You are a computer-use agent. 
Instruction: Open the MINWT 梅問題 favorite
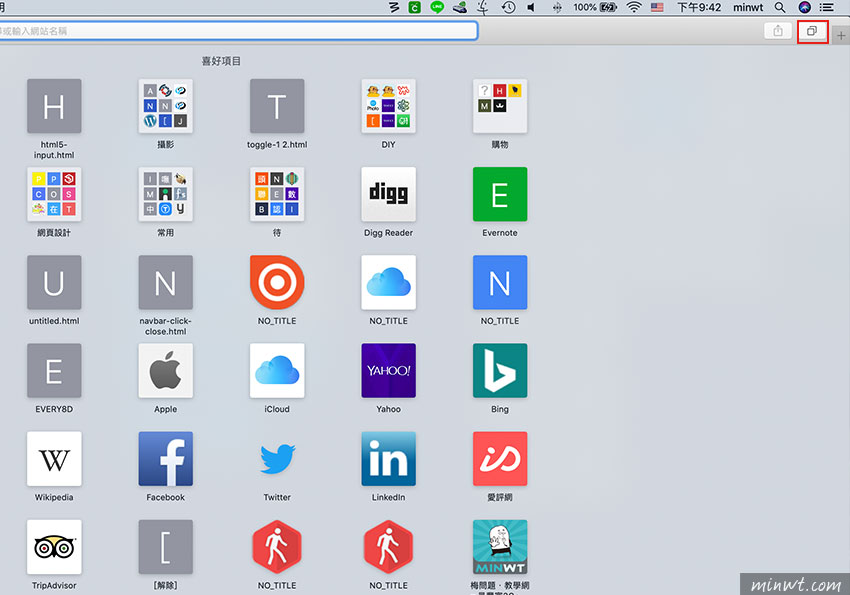point(500,547)
